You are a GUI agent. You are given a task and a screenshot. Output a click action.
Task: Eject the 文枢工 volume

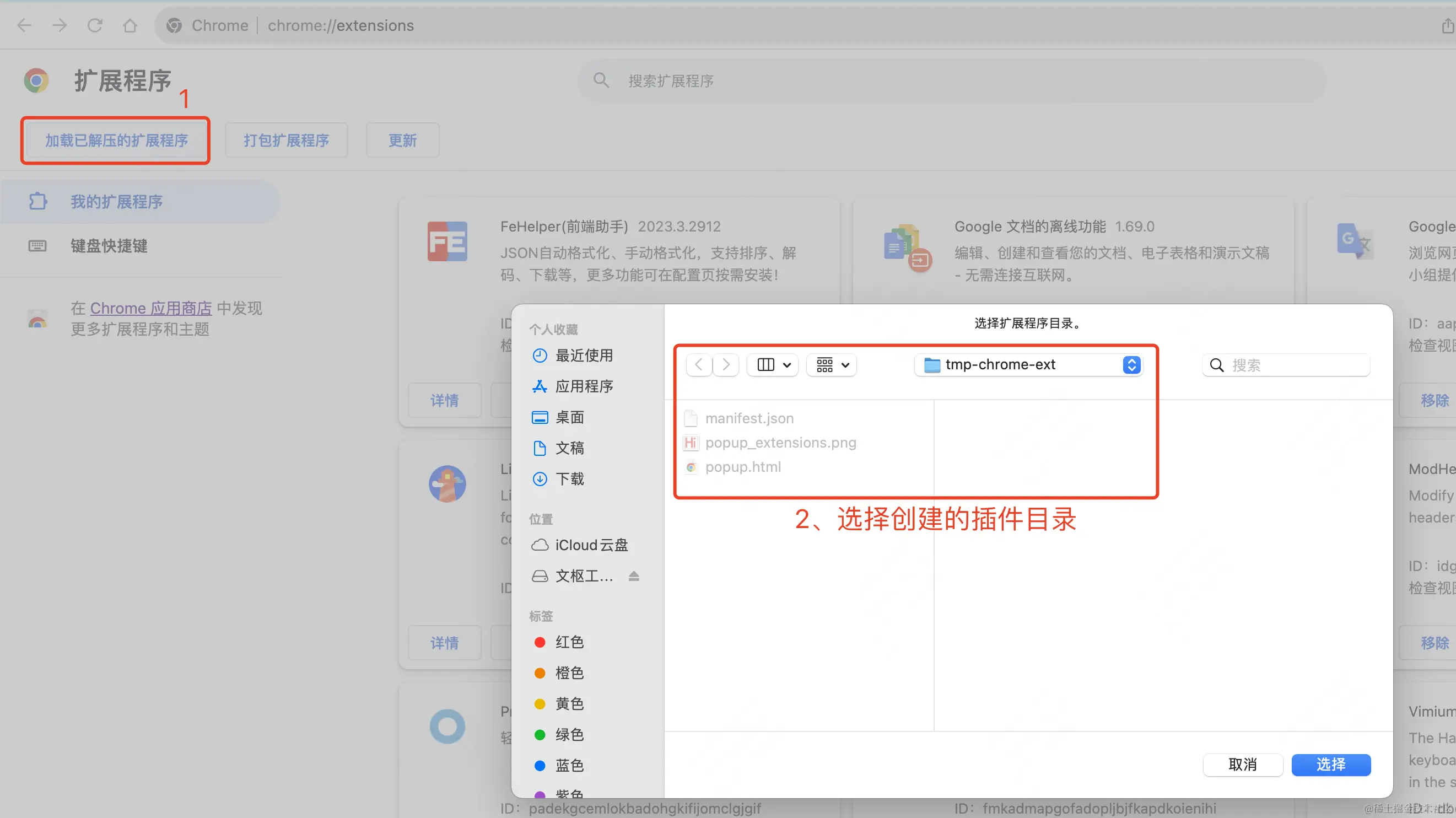634,576
